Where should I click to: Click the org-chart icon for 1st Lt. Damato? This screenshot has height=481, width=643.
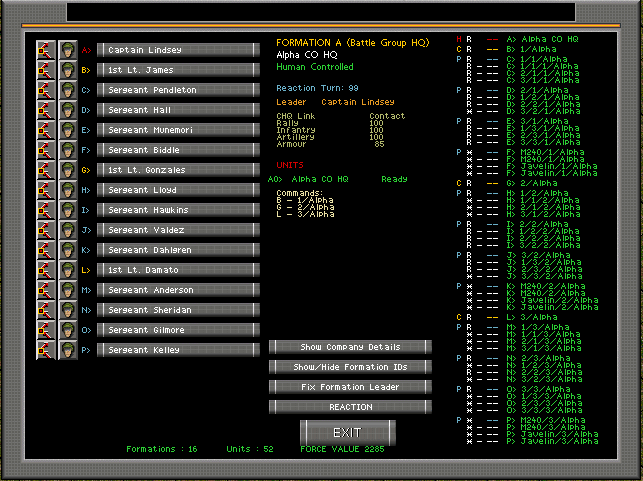[x=46, y=270]
